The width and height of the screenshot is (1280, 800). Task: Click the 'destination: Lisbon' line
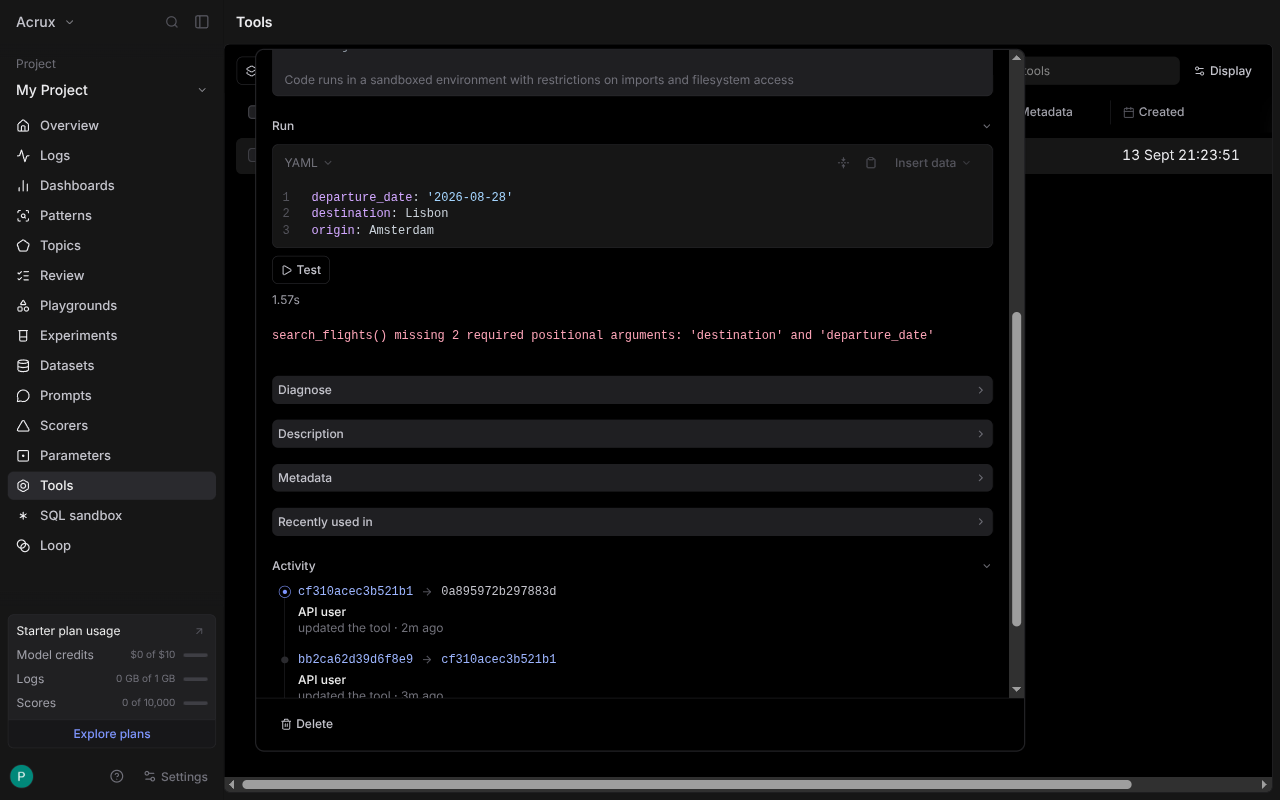click(x=379, y=213)
